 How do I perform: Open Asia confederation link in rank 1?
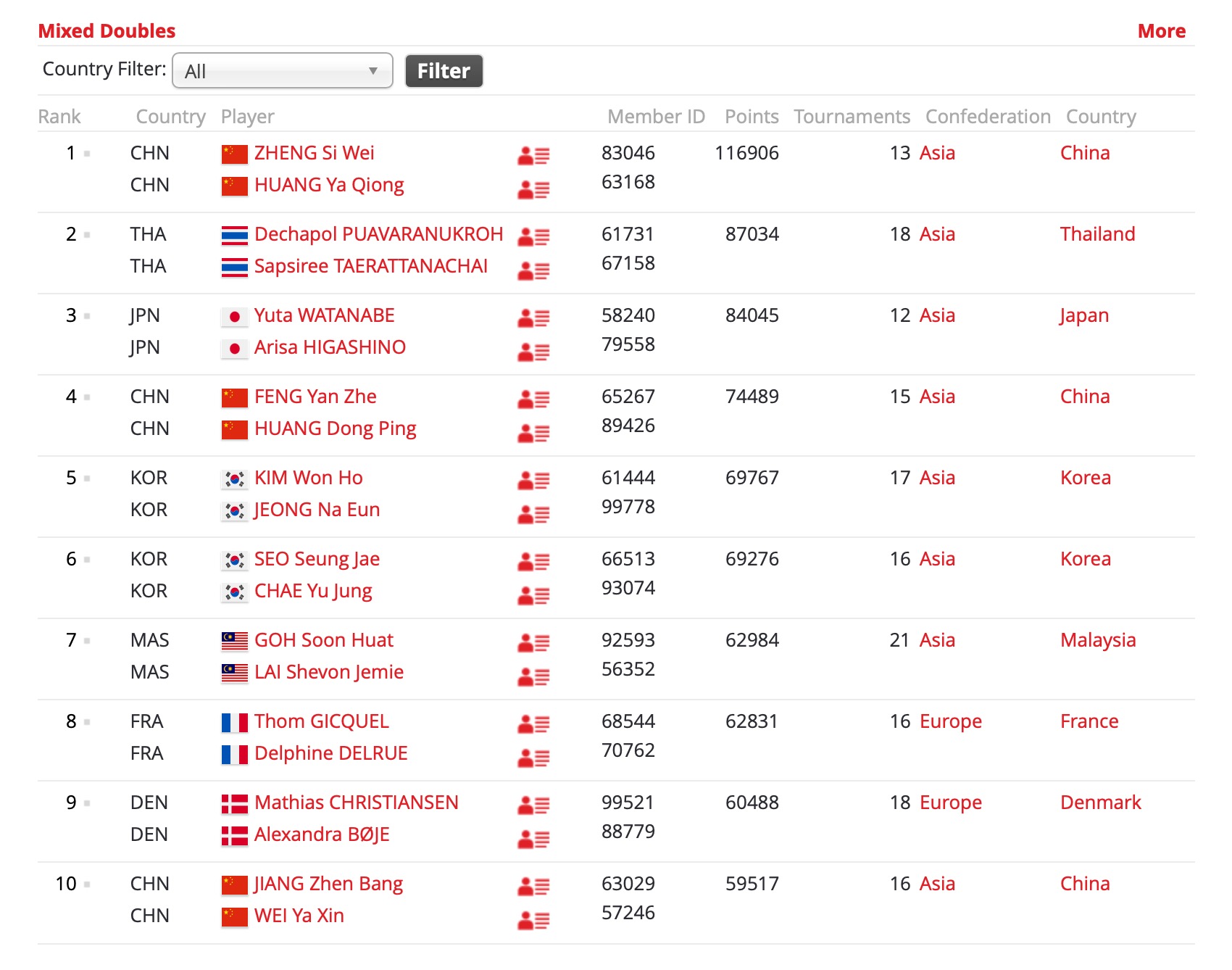[x=937, y=153]
